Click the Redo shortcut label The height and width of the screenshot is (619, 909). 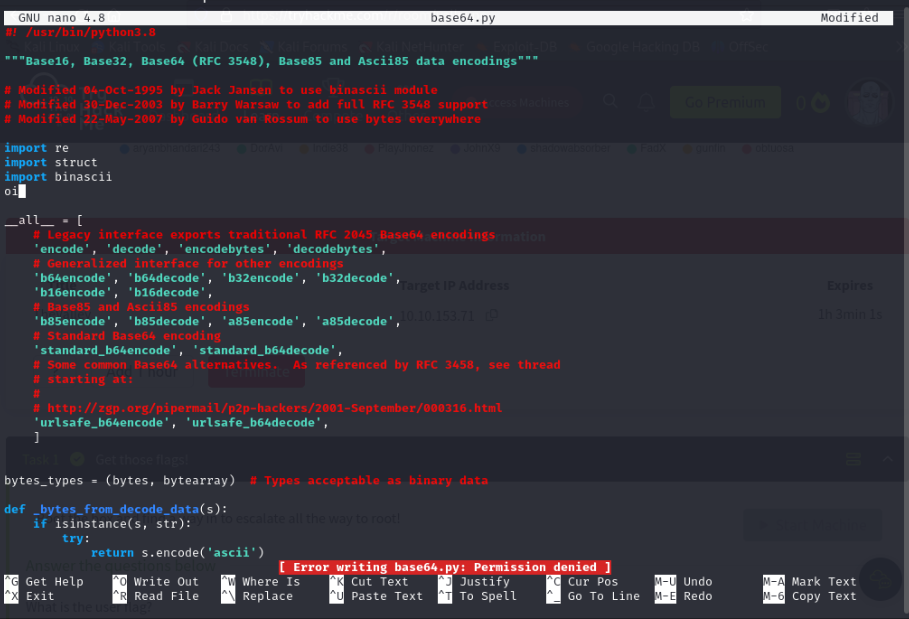tap(697, 596)
